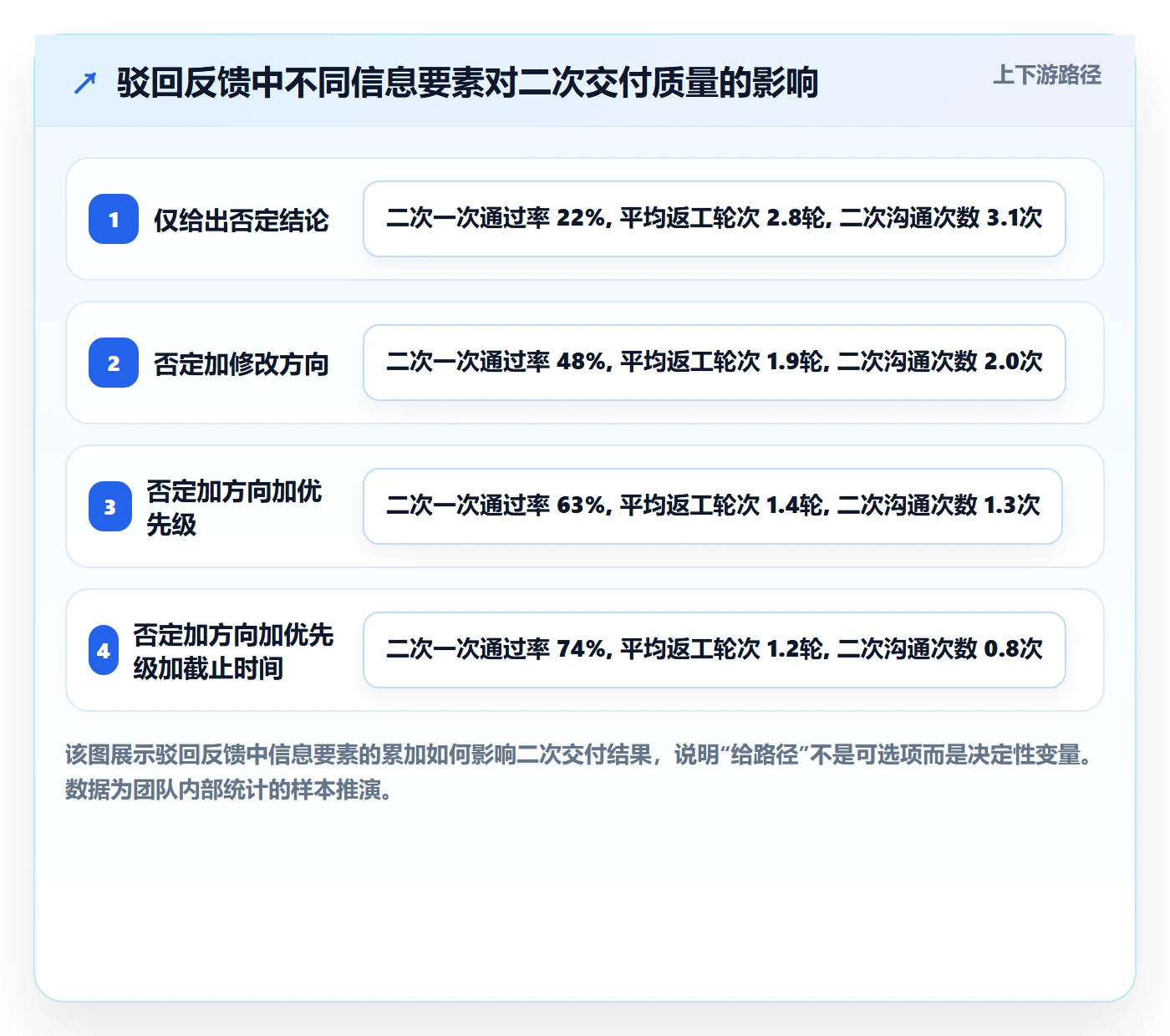Select the 否定加修改方向 label
The height and width of the screenshot is (1036, 1170).
coord(242,364)
